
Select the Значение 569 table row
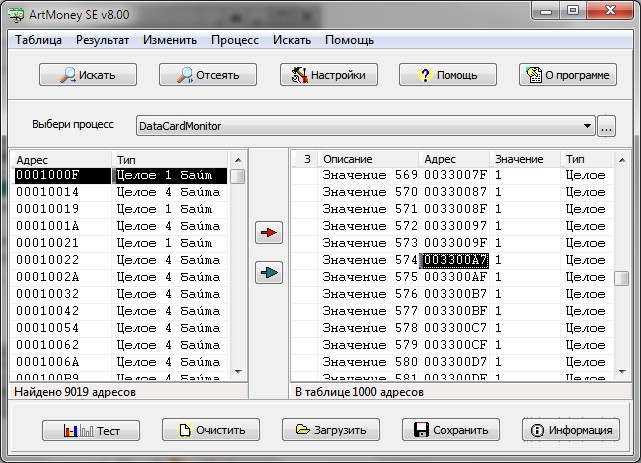tap(453, 175)
